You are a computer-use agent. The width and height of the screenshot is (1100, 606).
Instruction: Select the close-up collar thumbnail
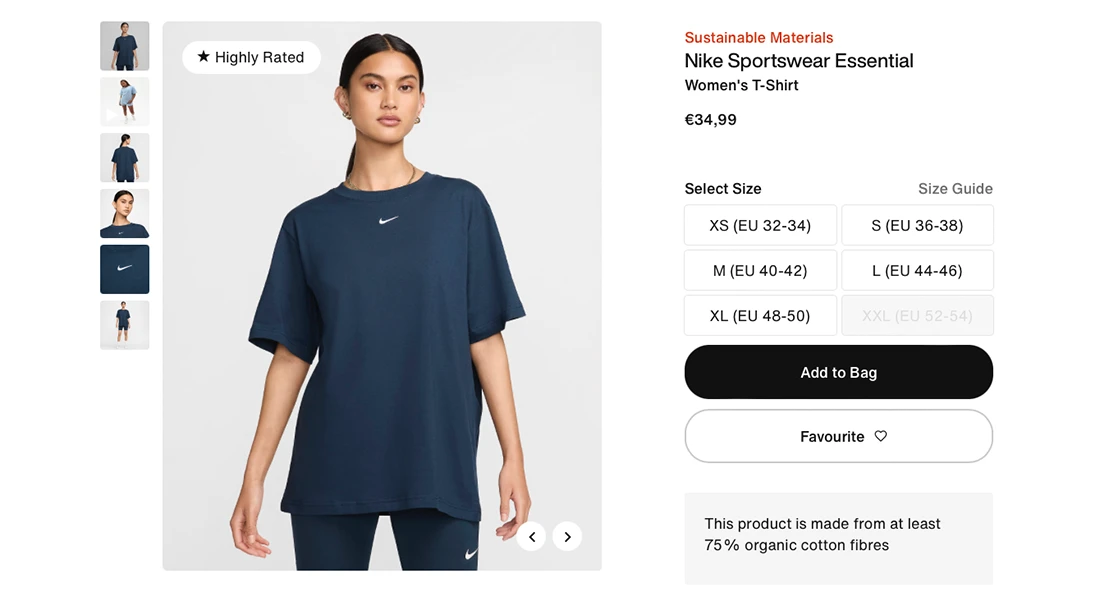(125, 213)
